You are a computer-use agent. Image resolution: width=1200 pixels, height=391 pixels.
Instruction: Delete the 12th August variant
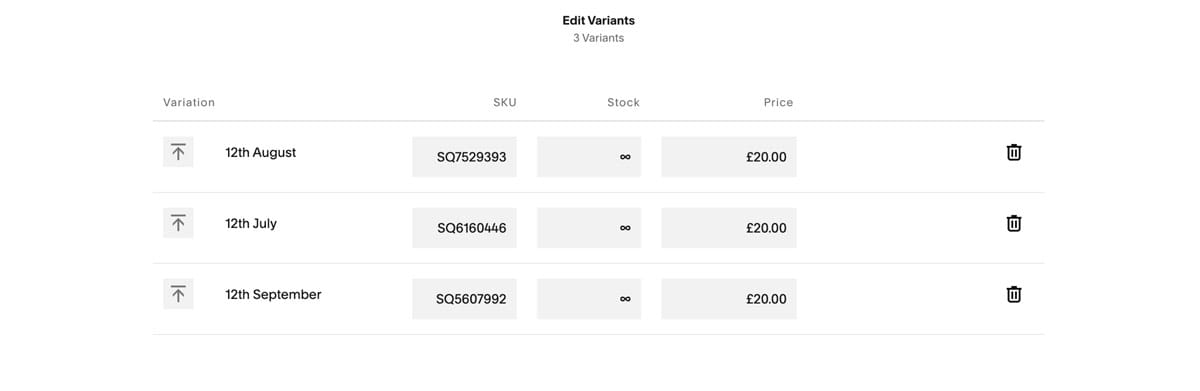click(1013, 152)
